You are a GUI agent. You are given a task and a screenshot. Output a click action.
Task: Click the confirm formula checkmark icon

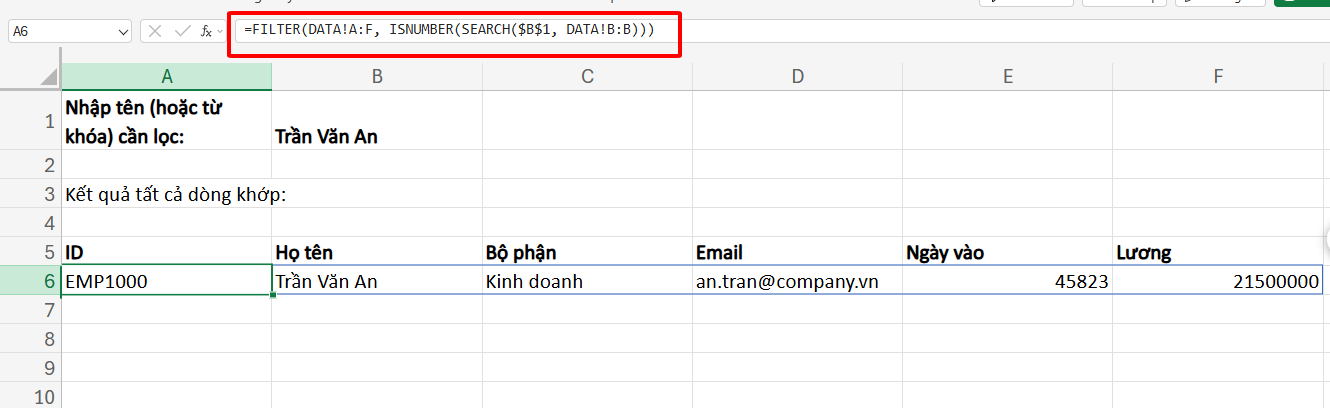pos(181,31)
